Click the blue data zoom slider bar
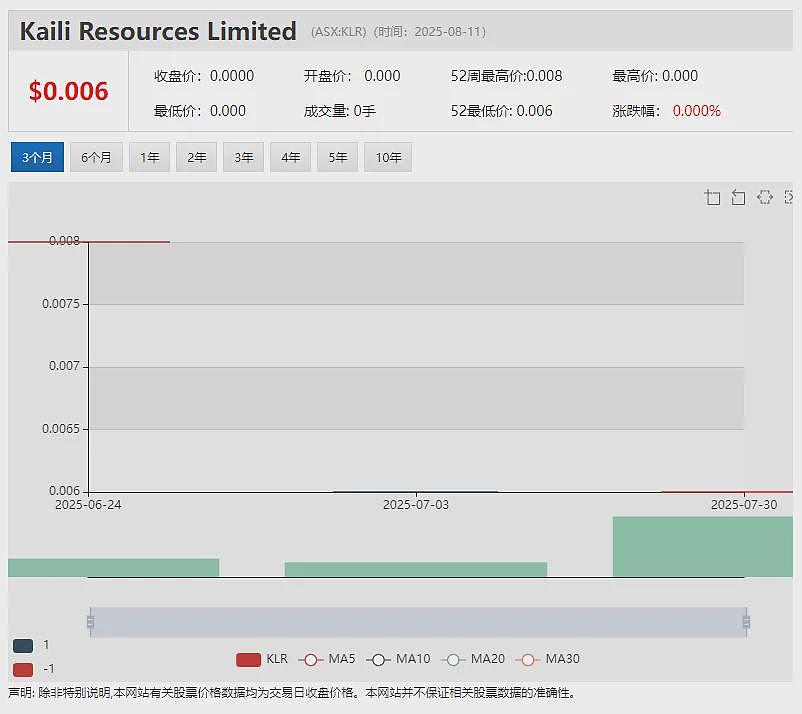This screenshot has height=714, width=802. click(x=418, y=622)
